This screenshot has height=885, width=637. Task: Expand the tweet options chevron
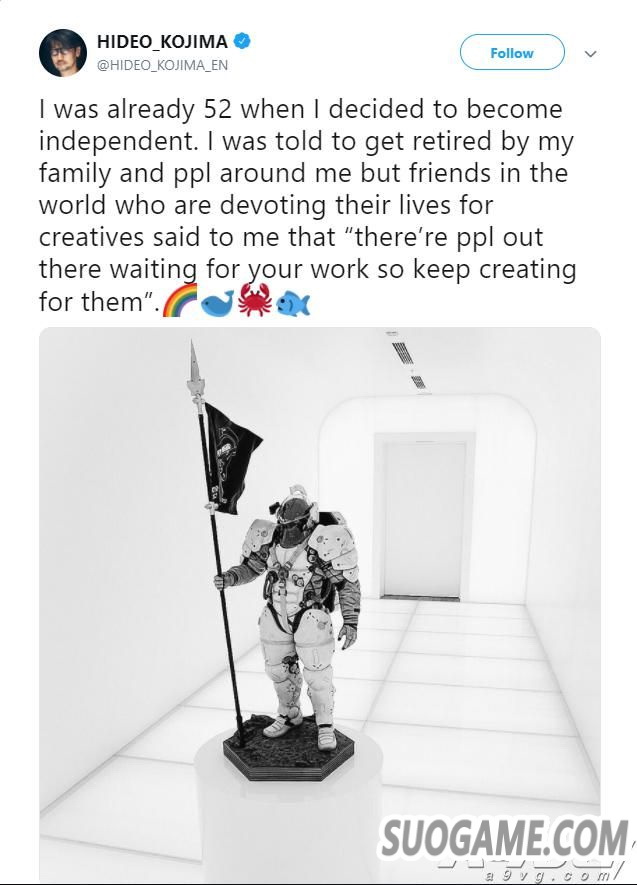pos(590,54)
